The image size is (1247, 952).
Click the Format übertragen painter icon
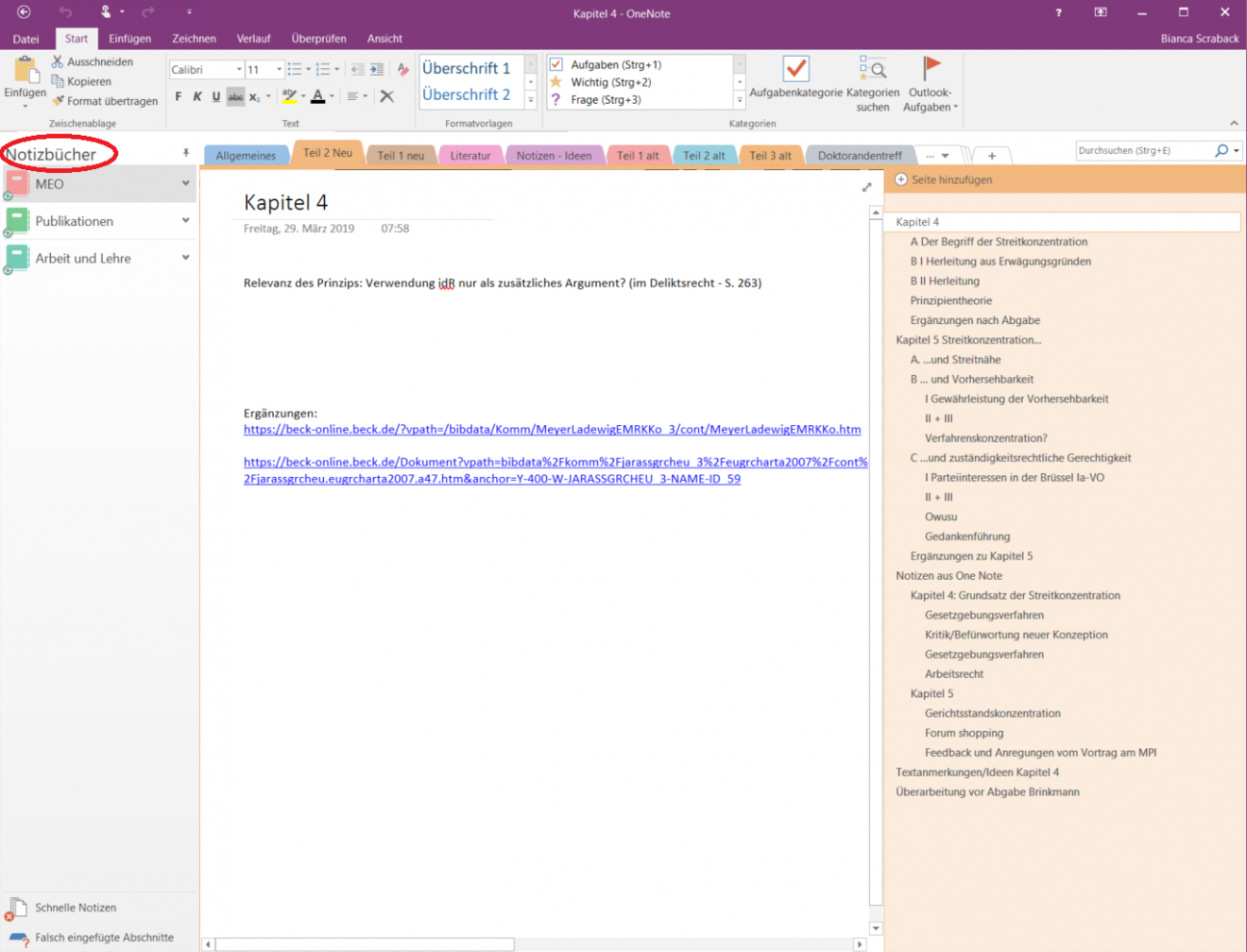(59, 101)
